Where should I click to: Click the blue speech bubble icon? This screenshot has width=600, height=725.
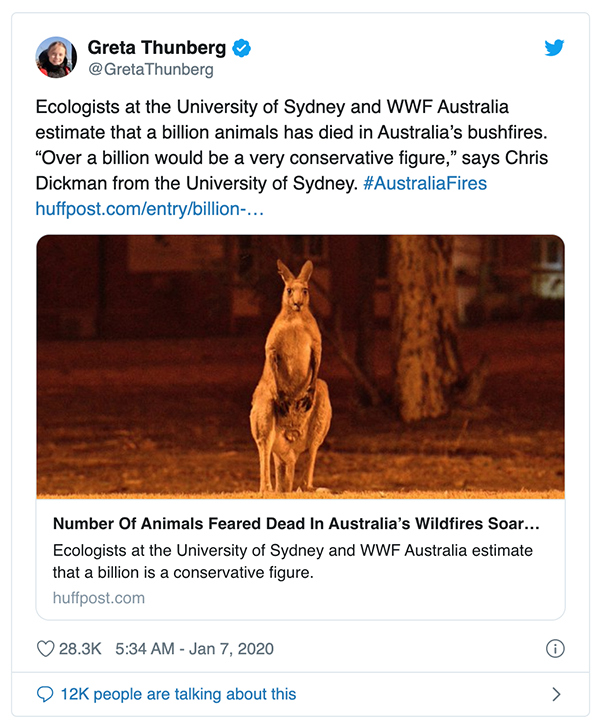point(45,694)
